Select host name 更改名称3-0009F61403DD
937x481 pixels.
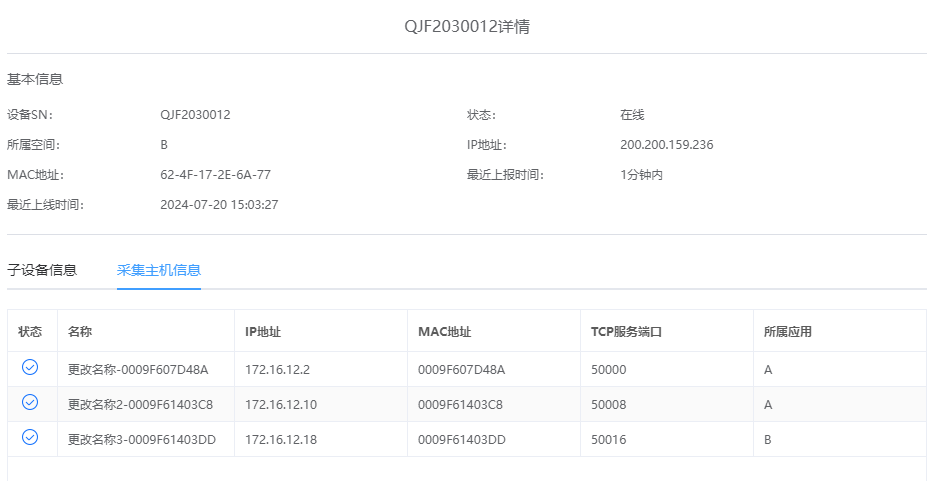click(142, 440)
